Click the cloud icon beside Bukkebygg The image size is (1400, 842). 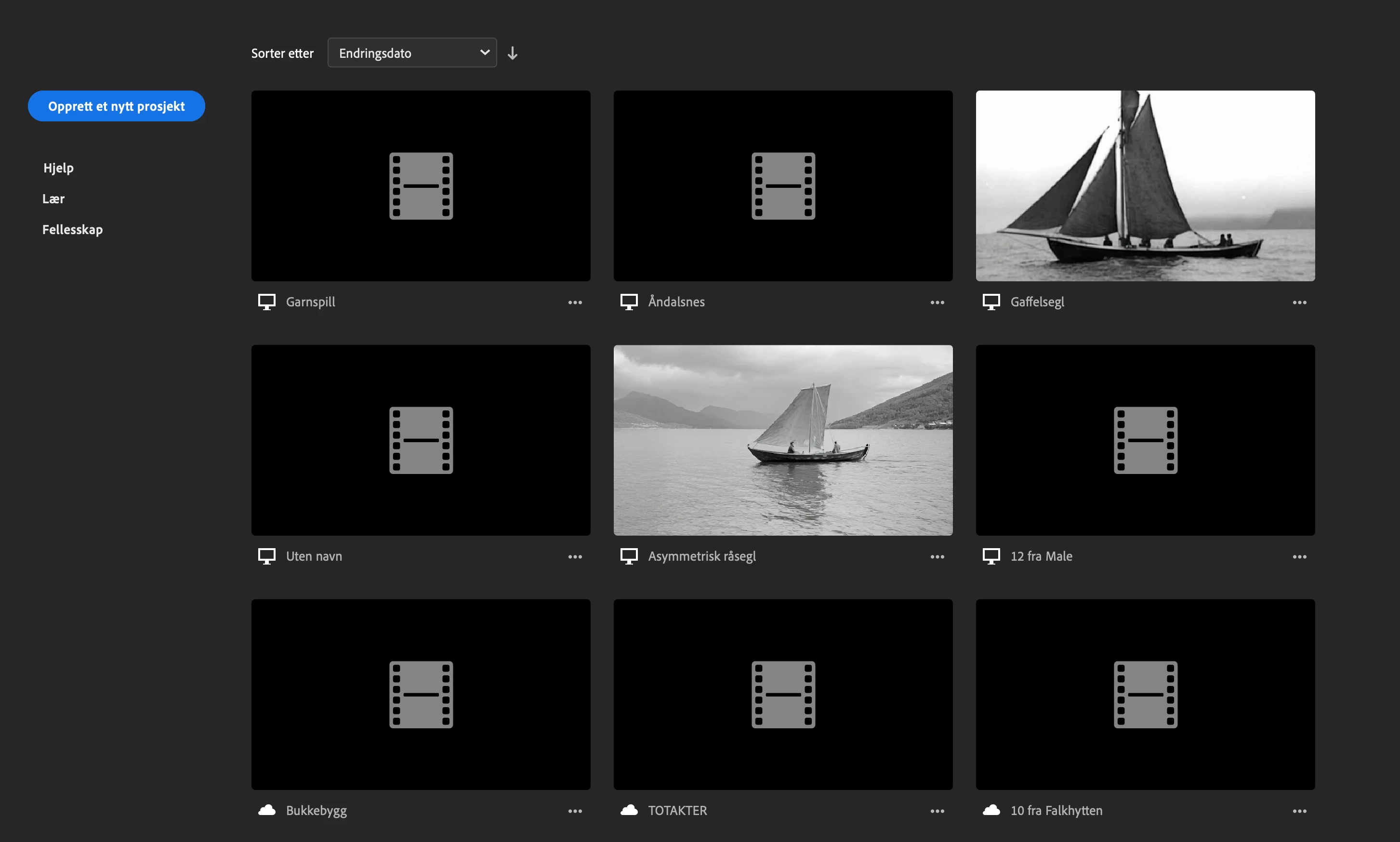[267, 810]
